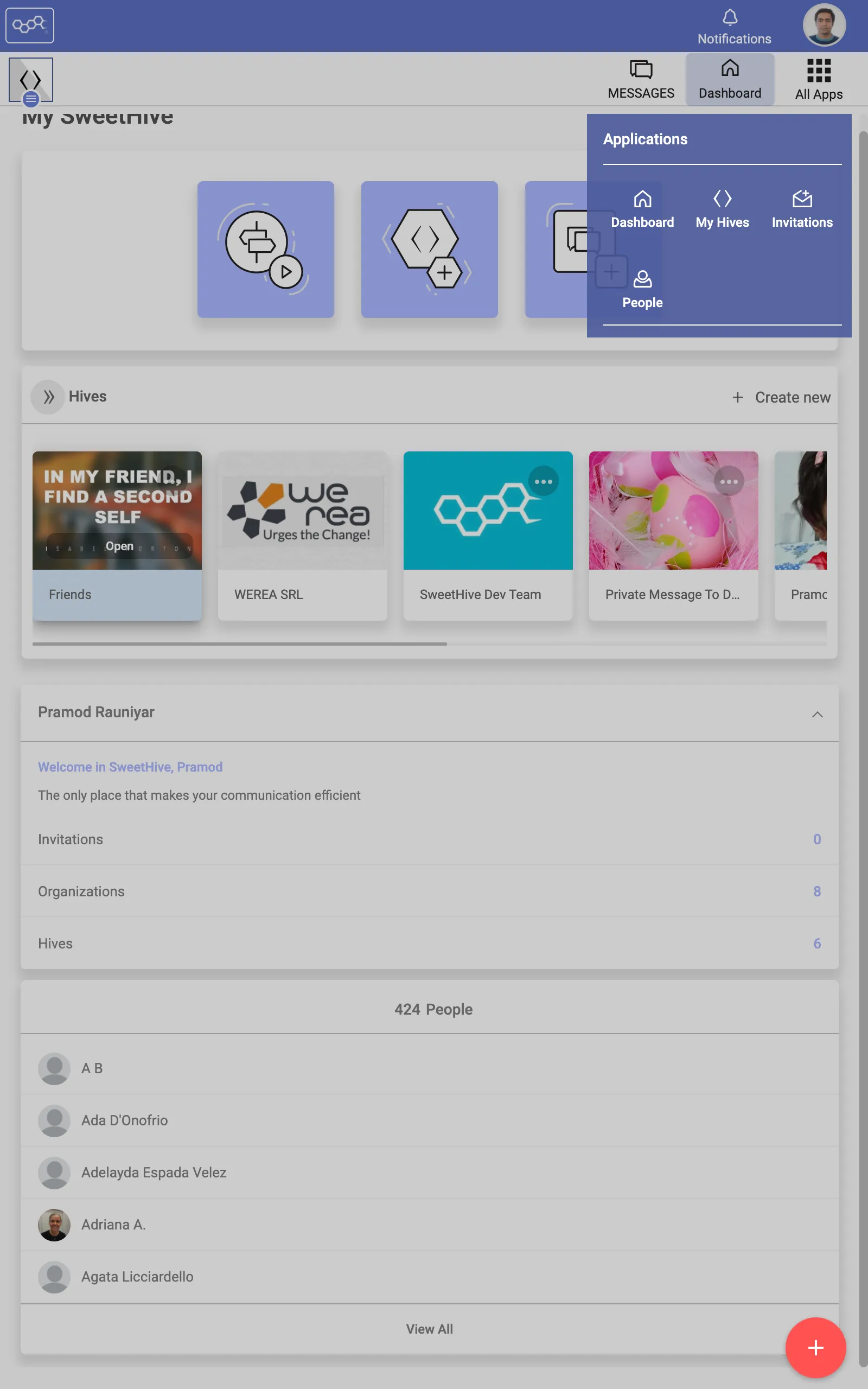
Task: Open the user profile avatar
Action: click(824, 26)
